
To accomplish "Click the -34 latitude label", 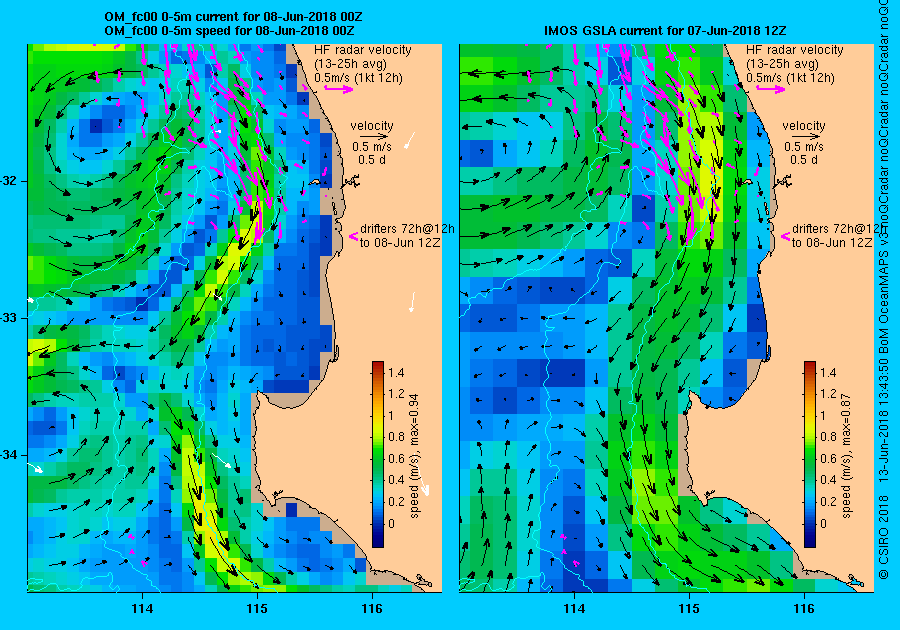I will pyautogui.click(x=9, y=455).
